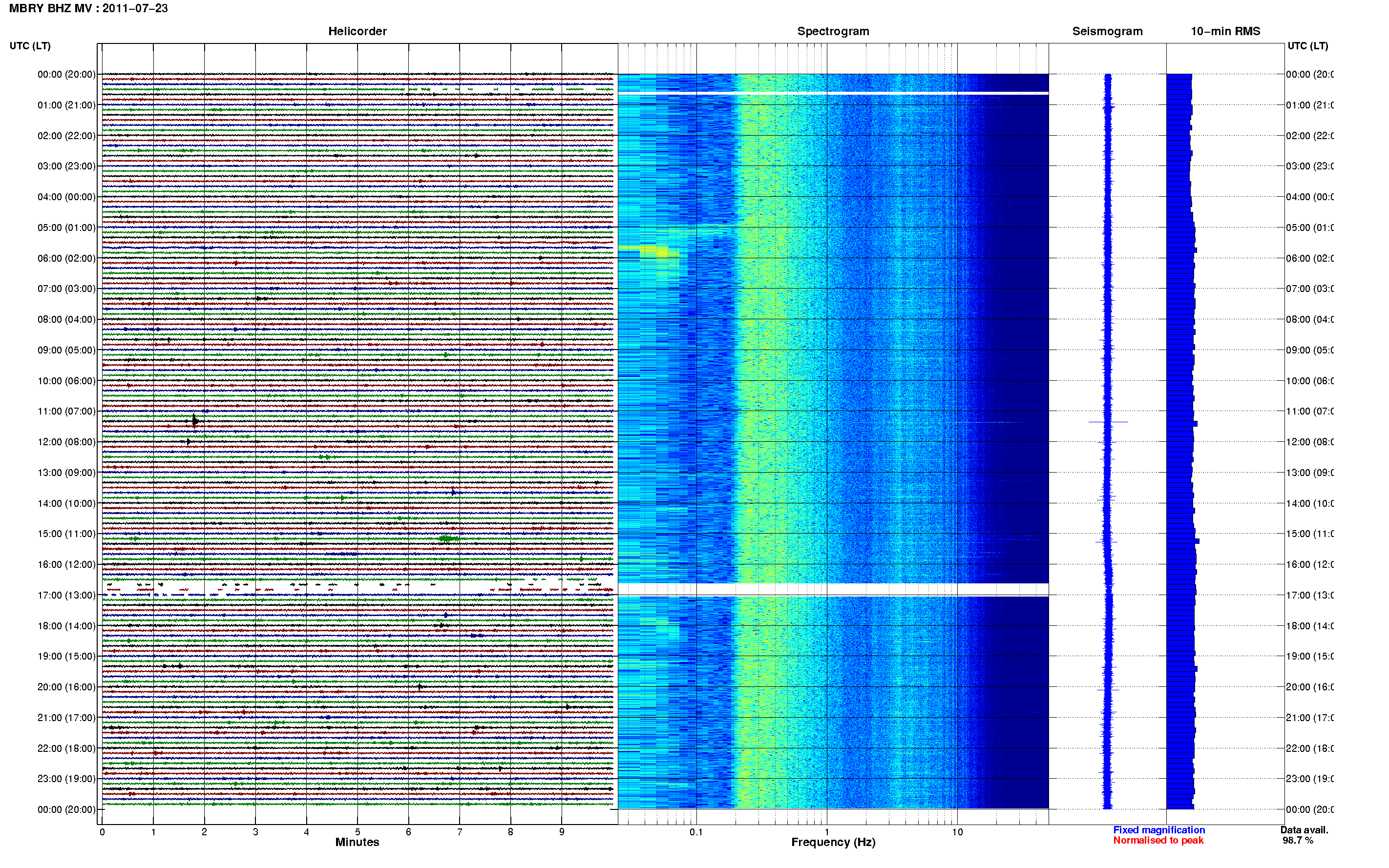This screenshot has height=868, width=1389.
Task: Click the left 04:00 (00:00) time label
Action: pyautogui.click(x=66, y=197)
